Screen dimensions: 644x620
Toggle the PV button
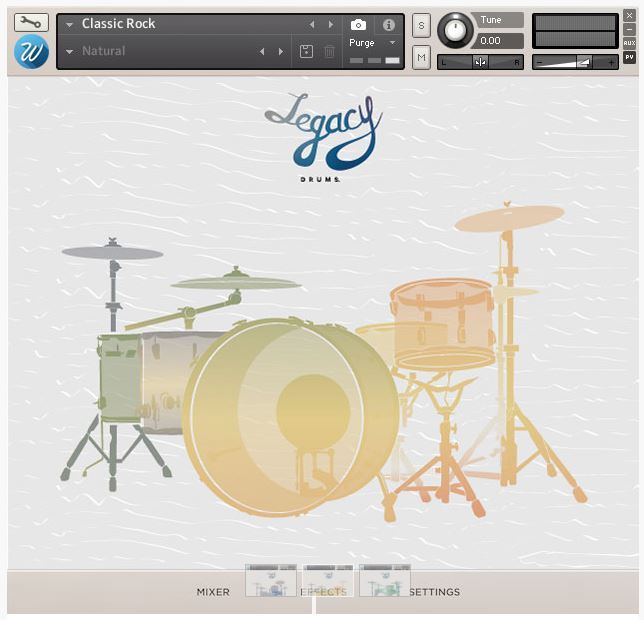click(x=629, y=60)
